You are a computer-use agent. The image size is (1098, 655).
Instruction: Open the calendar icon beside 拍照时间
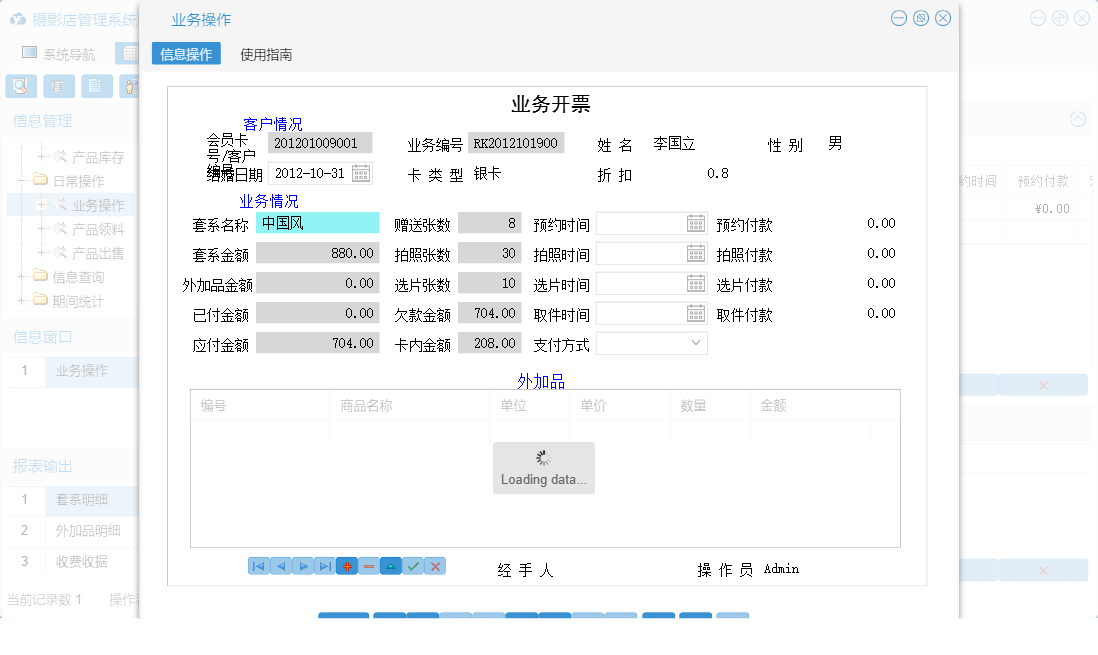click(696, 253)
